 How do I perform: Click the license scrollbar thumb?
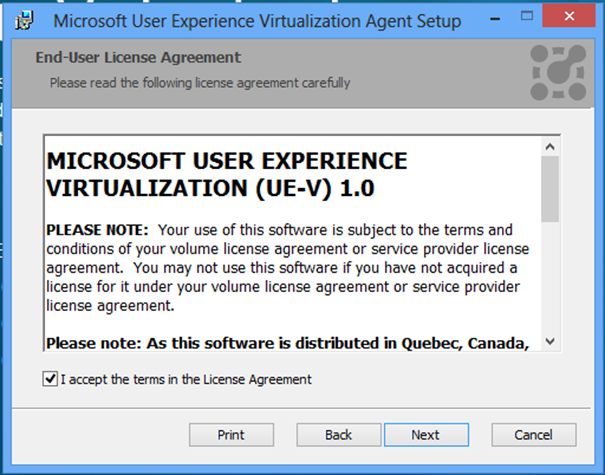550,189
